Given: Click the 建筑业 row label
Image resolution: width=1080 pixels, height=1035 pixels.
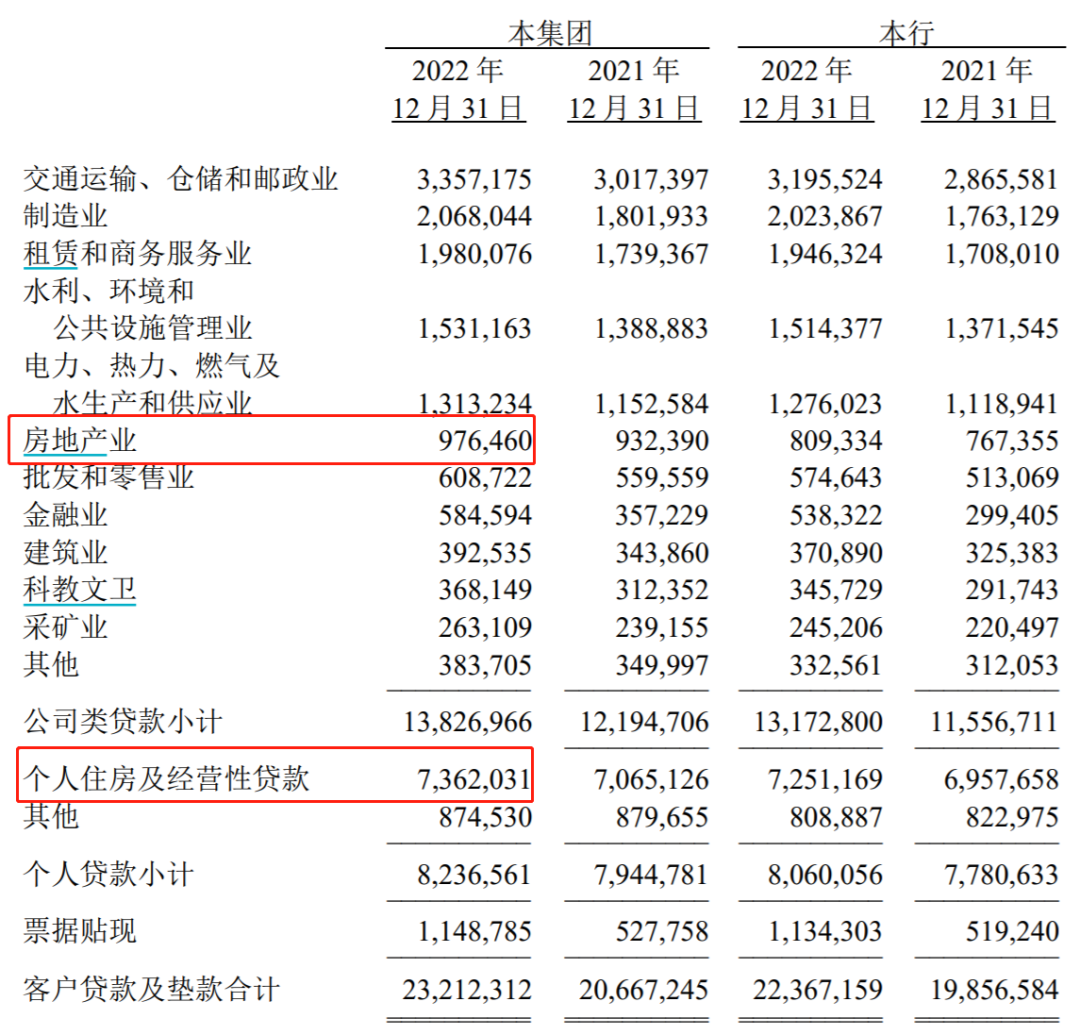Looking at the screenshot, I should click(65, 552).
